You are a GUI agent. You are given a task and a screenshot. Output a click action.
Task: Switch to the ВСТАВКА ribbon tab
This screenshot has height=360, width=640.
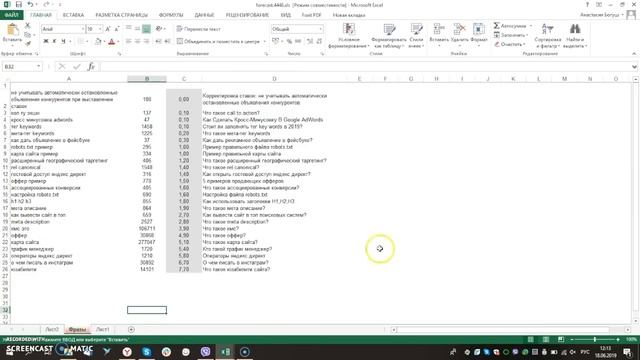point(73,15)
